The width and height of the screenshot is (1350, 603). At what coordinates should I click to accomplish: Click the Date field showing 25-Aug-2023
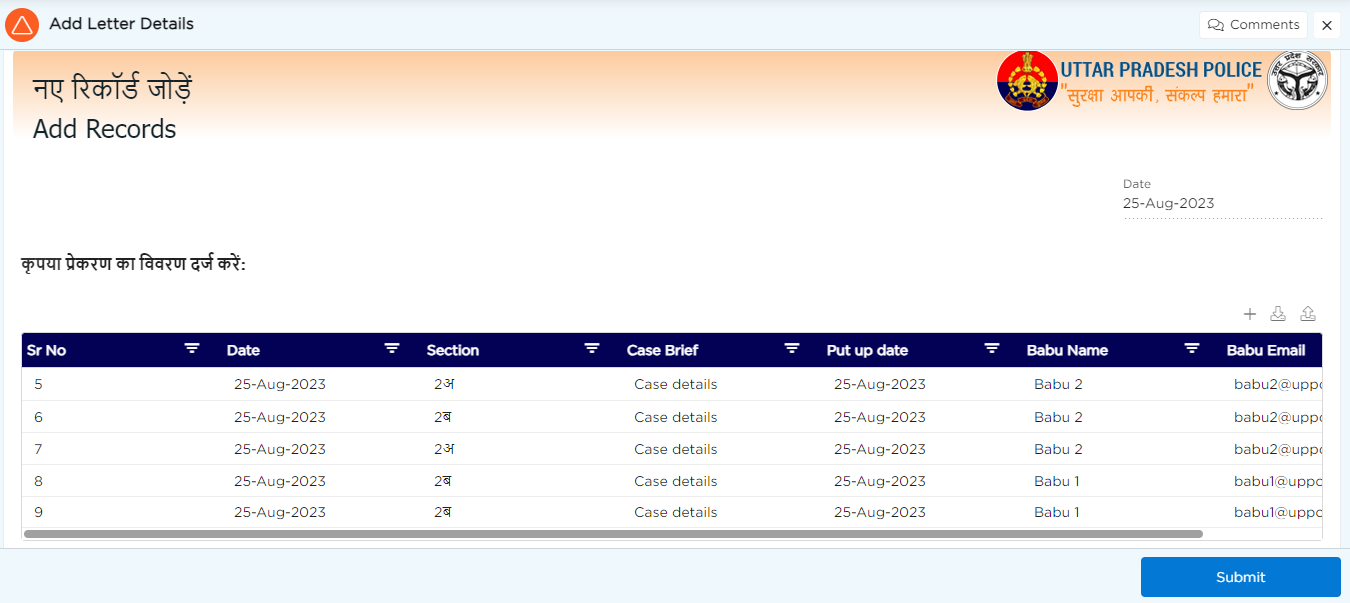(x=1222, y=203)
